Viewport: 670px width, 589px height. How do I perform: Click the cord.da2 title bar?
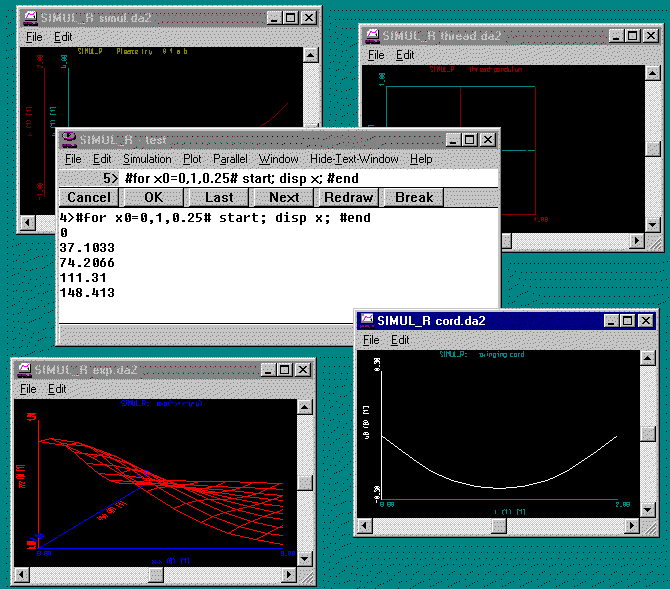(506, 321)
